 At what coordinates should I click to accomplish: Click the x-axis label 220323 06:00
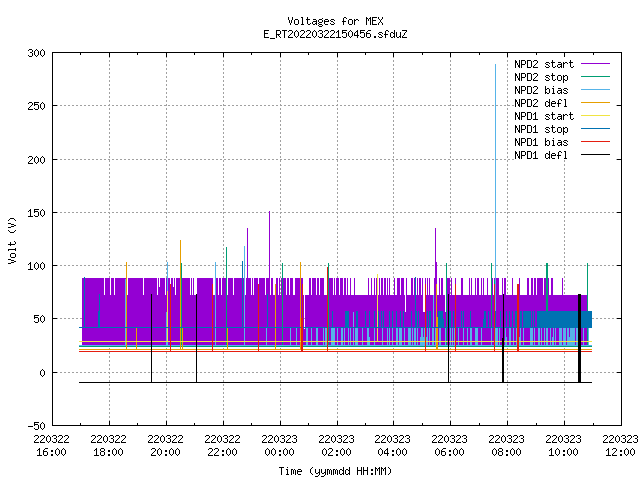tap(449, 446)
